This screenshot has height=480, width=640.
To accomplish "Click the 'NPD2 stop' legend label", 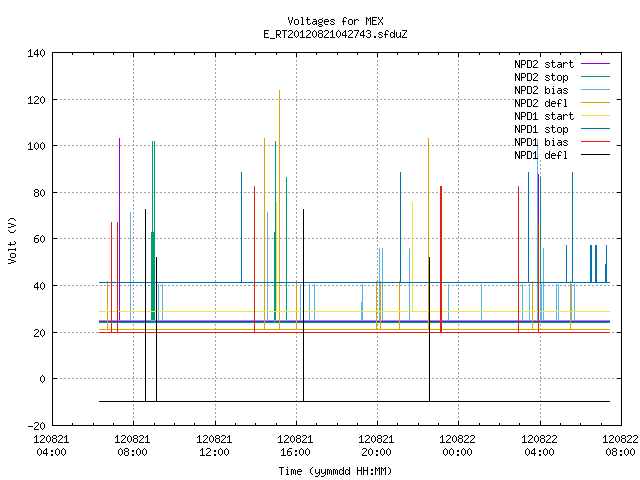I will 541,77.
